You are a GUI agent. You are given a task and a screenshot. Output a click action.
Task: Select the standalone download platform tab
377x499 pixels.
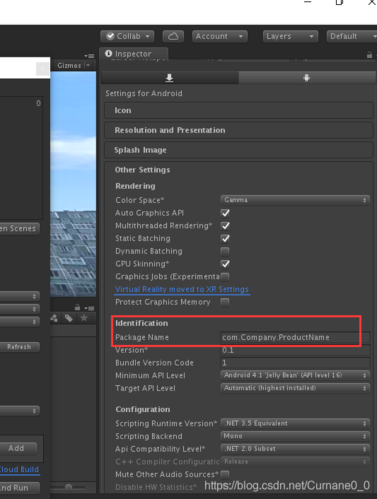[170, 78]
